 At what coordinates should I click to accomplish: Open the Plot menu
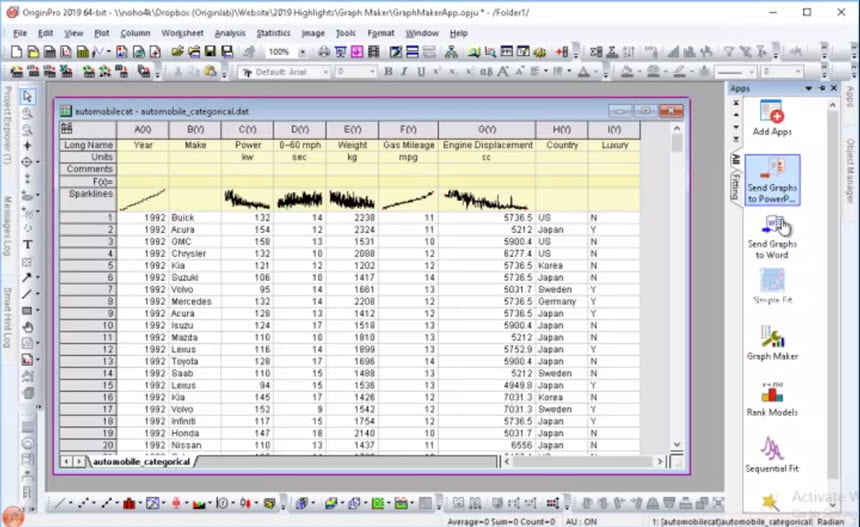[101, 33]
